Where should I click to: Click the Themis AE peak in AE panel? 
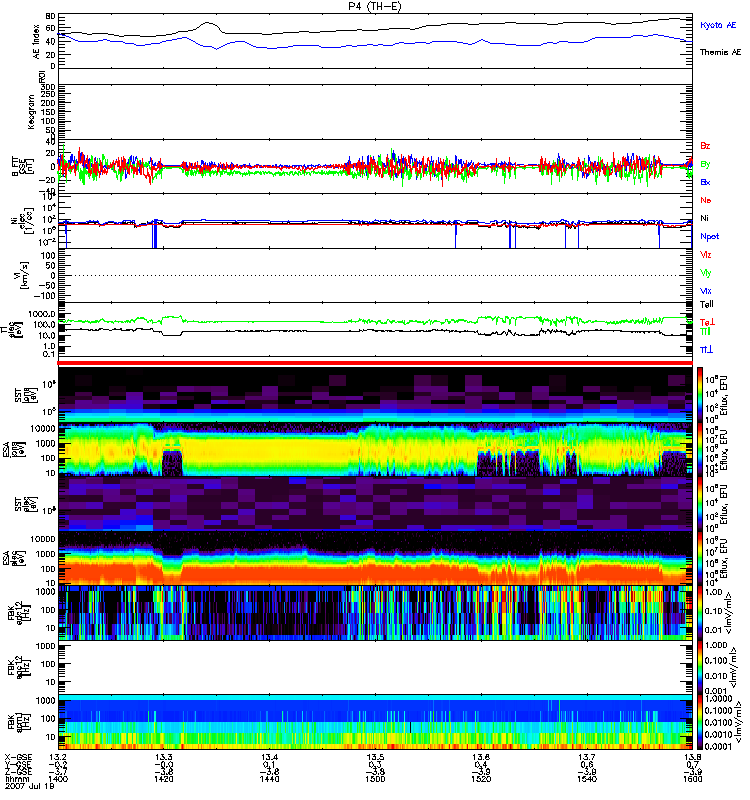207,22
